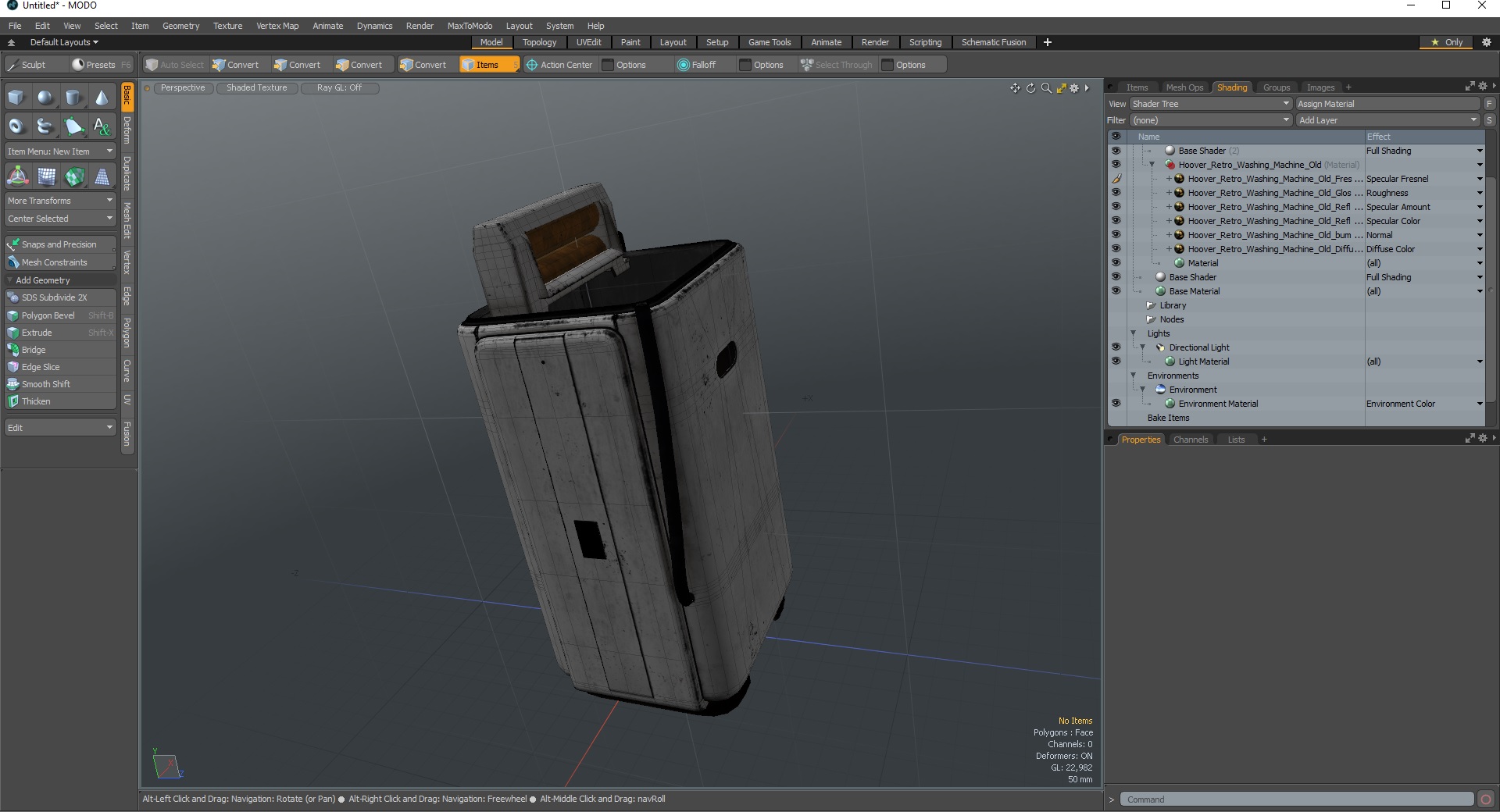This screenshot has height=812, width=1500.
Task: Click the Command input field
Action: coord(1297,800)
